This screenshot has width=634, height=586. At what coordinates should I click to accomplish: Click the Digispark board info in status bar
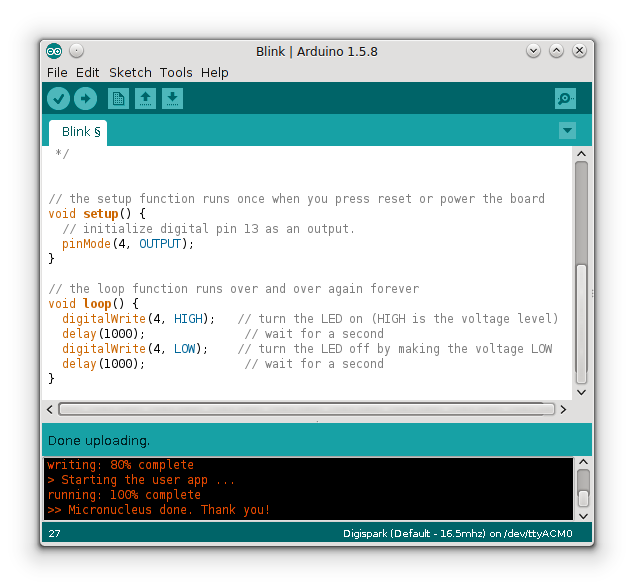(x=458, y=533)
